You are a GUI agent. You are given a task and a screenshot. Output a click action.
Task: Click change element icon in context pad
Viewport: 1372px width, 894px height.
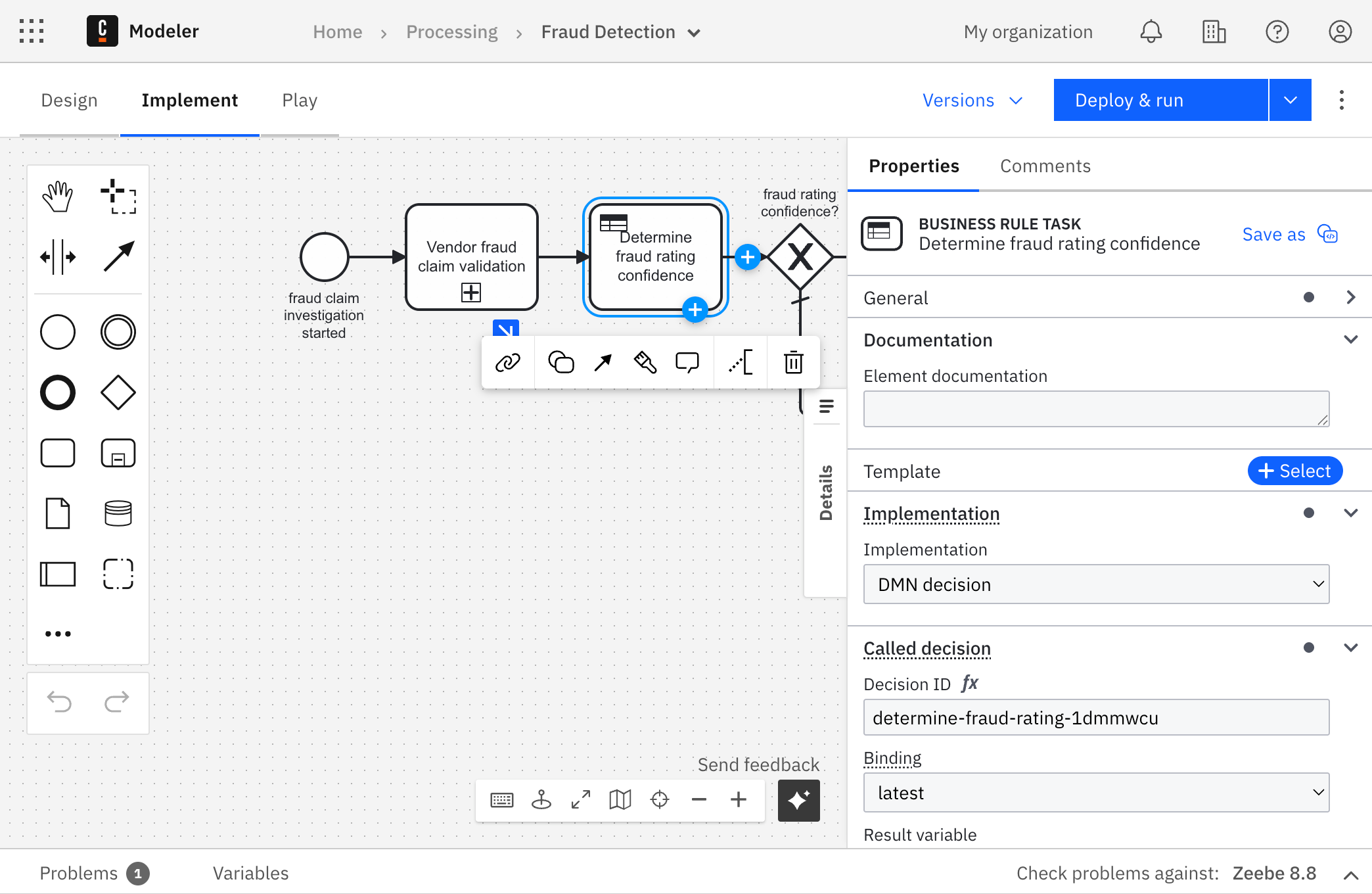560,362
